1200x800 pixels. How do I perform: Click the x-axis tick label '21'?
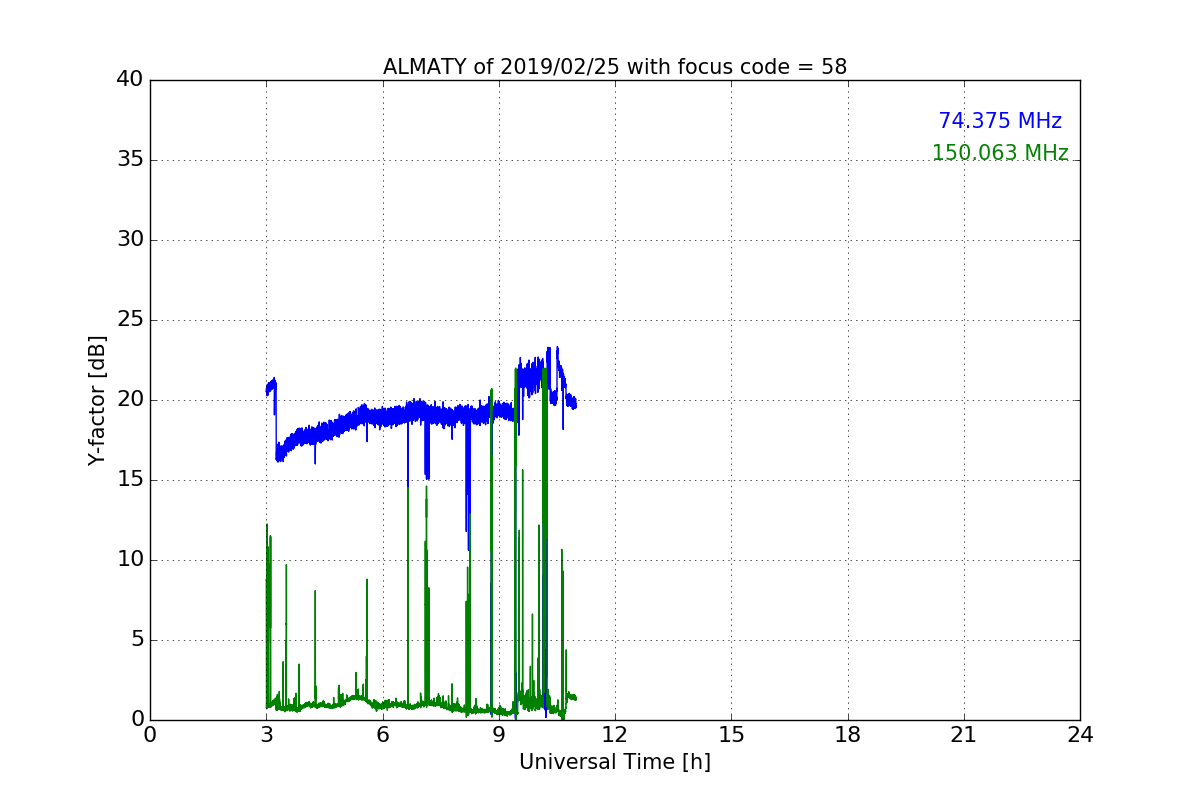(964, 735)
